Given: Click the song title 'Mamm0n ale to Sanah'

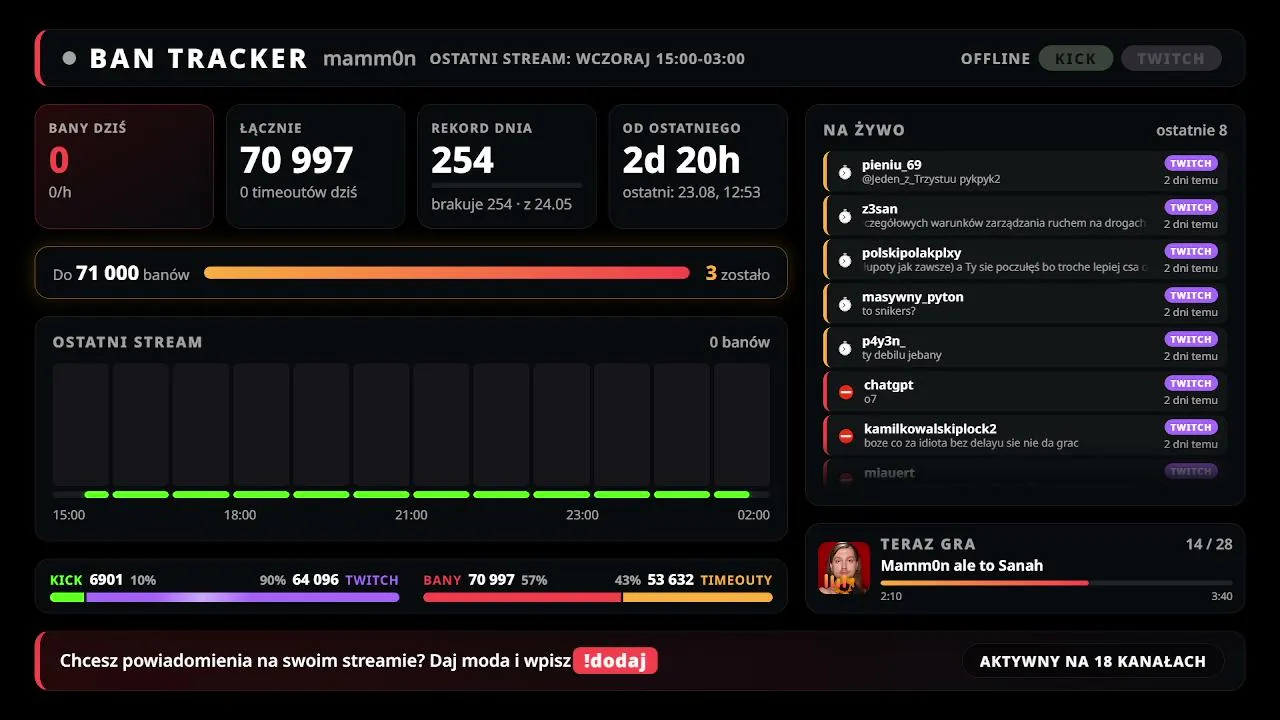Looking at the screenshot, I should click(x=962, y=565).
